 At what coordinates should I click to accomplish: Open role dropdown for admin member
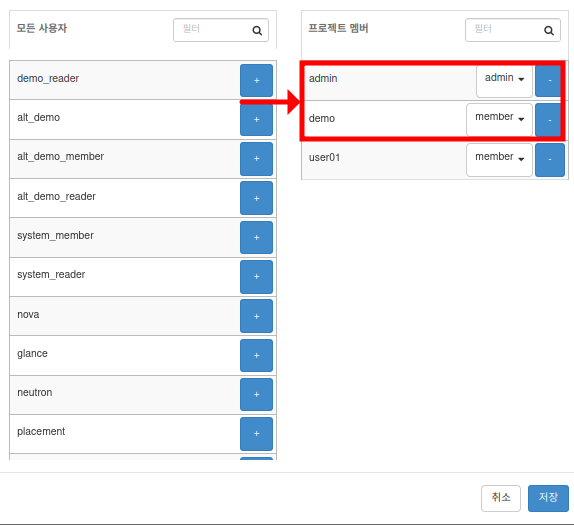[504, 81]
